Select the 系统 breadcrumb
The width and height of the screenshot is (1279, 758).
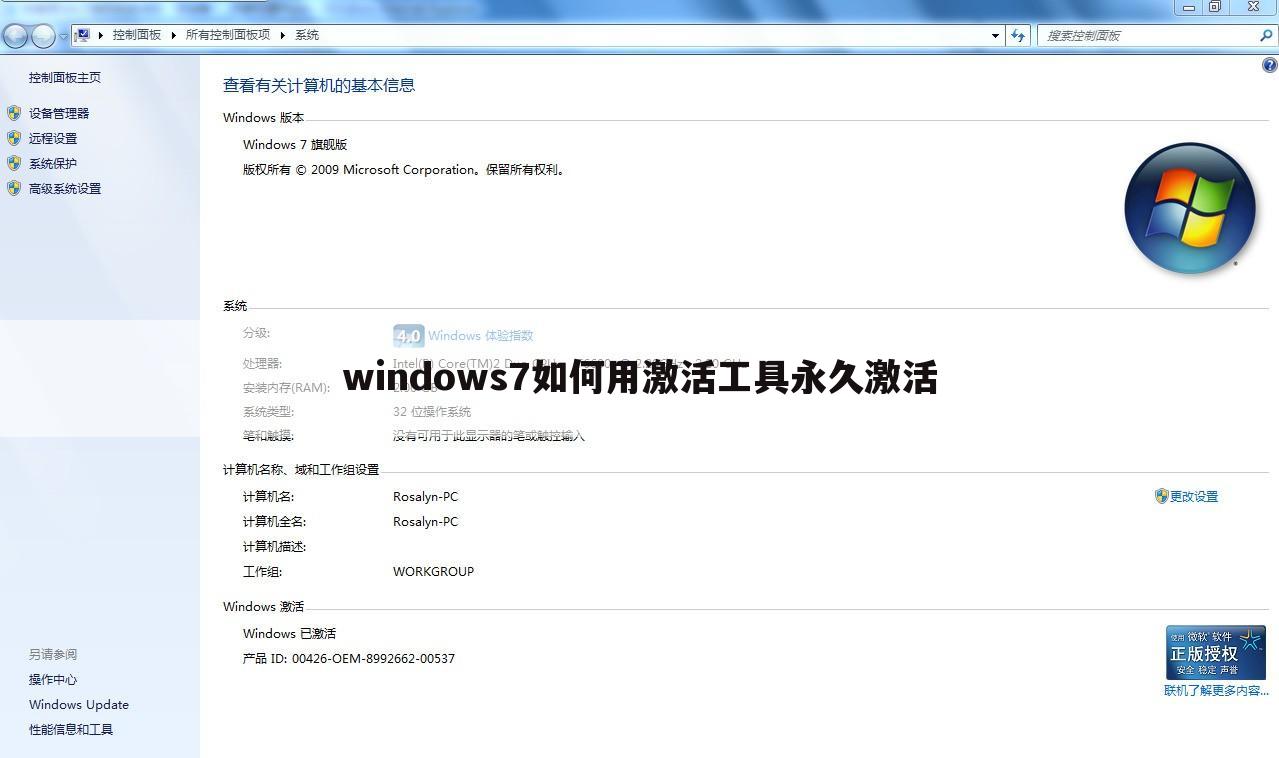click(307, 35)
